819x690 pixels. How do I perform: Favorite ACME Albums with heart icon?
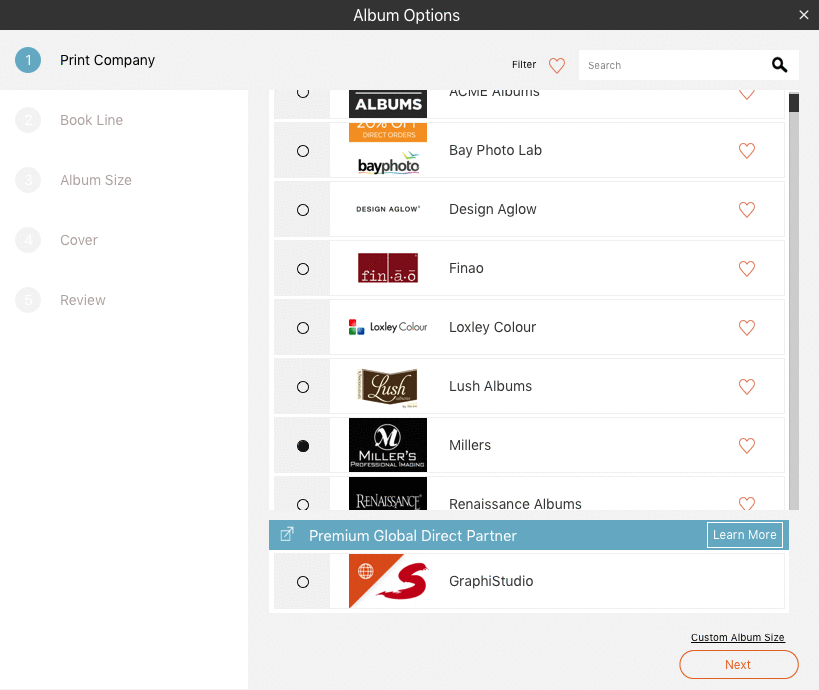coord(747,95)
